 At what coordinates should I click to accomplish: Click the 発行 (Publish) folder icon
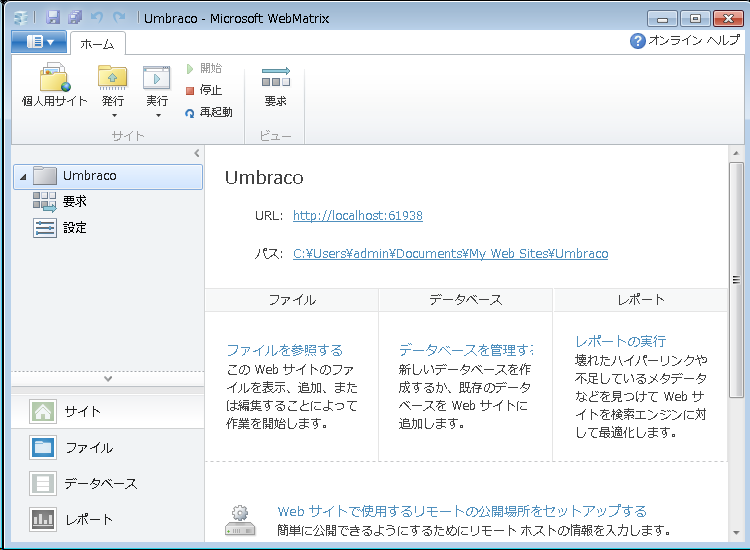(x=112, y=77)
